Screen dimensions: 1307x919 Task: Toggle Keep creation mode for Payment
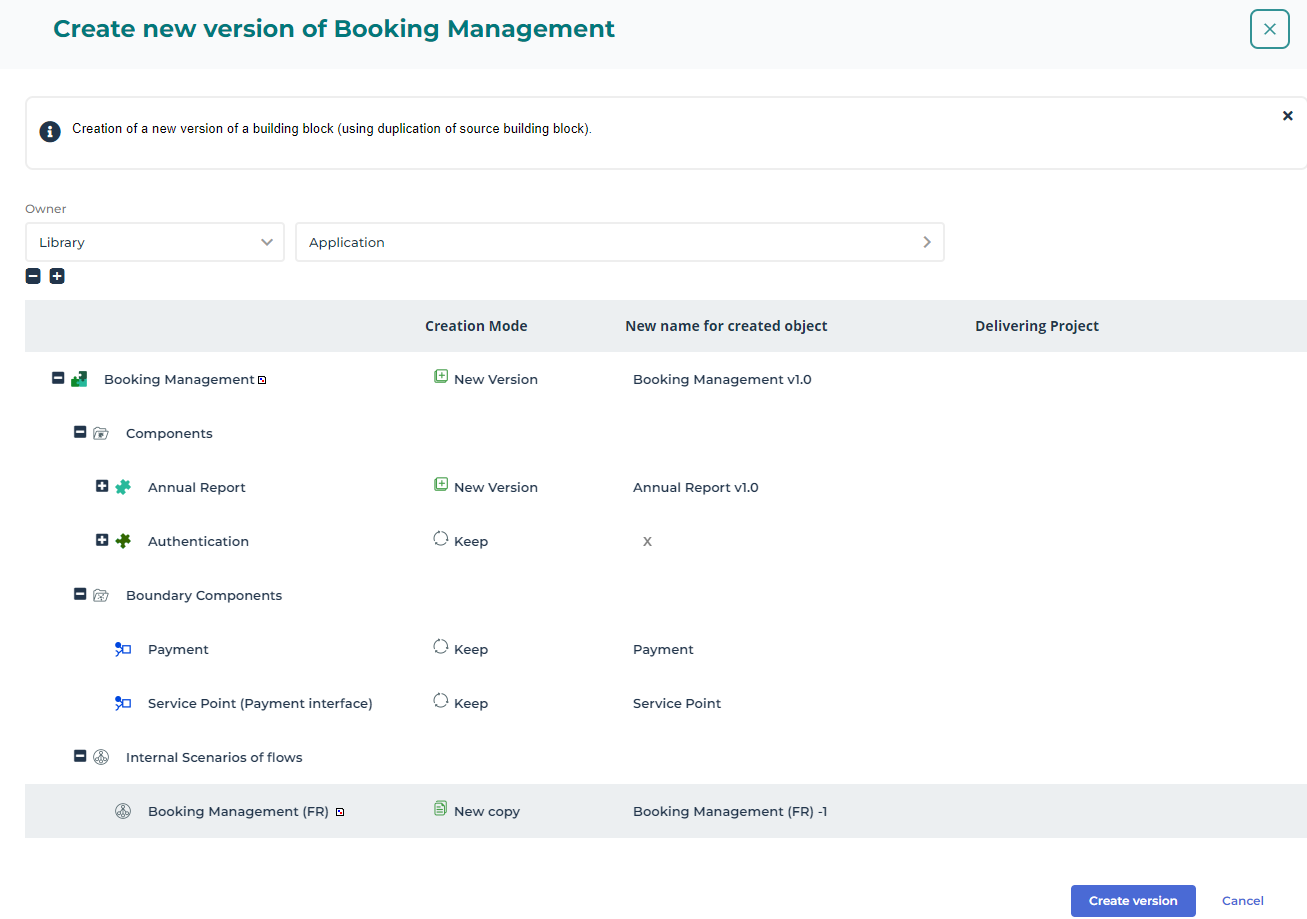click(441, 648)
